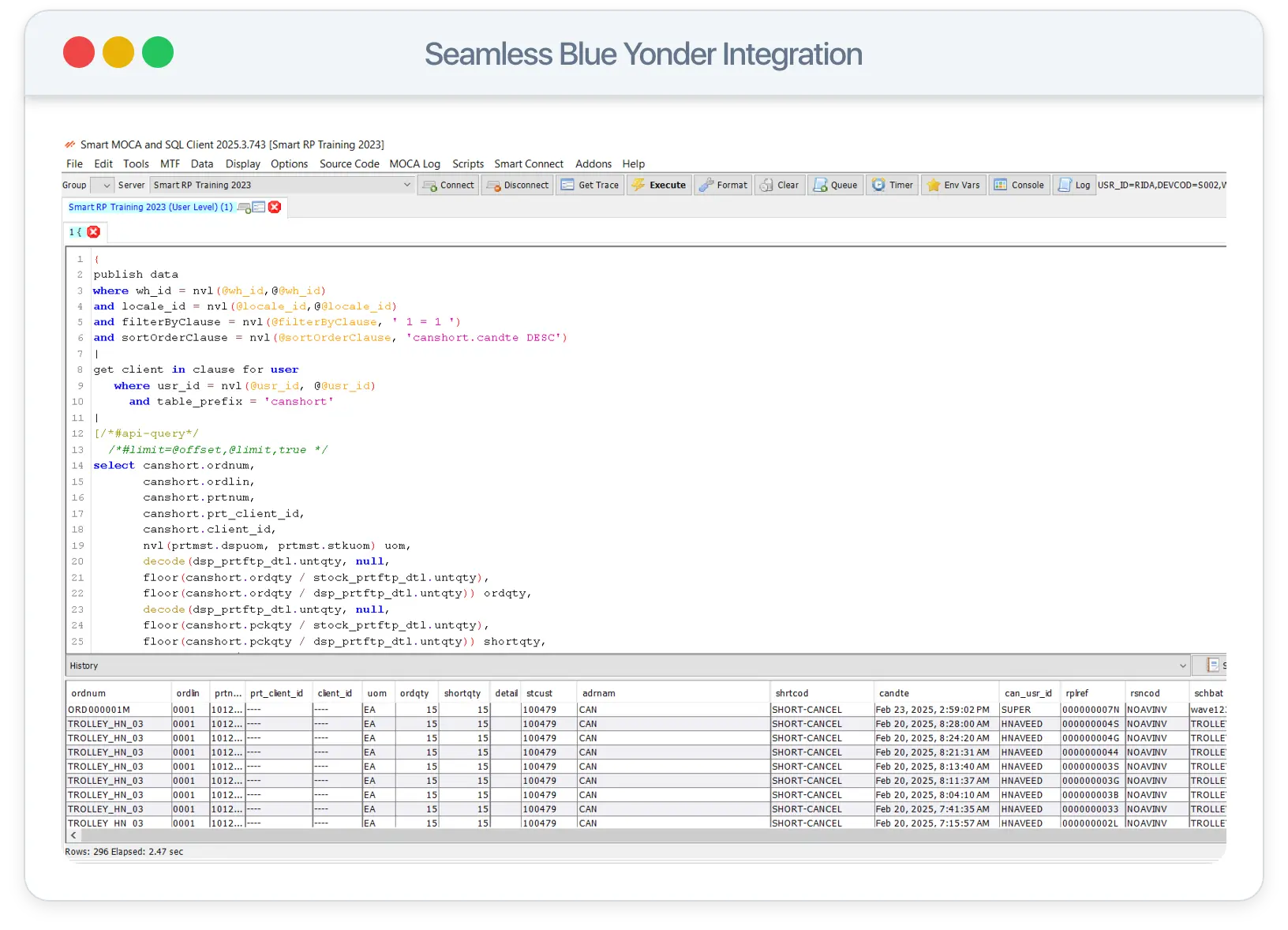Screen dimensions: 1288x930
Task: Open Env Vars with star icon
Action: 953,185
